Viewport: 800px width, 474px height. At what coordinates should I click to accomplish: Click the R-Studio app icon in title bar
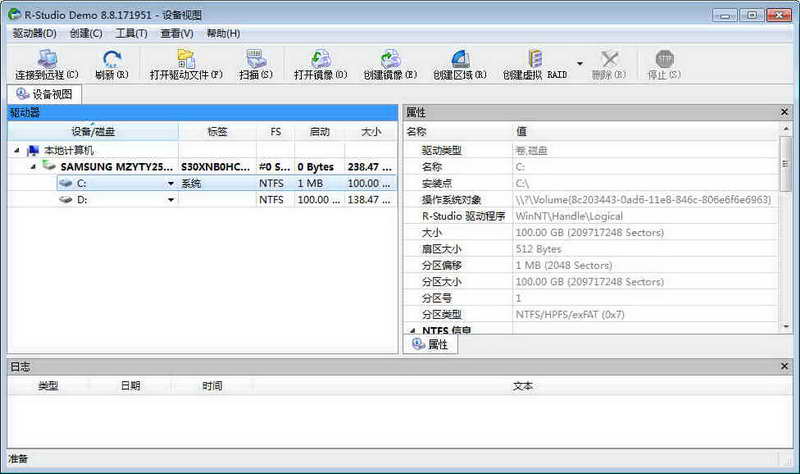click(x=14, y=14)
